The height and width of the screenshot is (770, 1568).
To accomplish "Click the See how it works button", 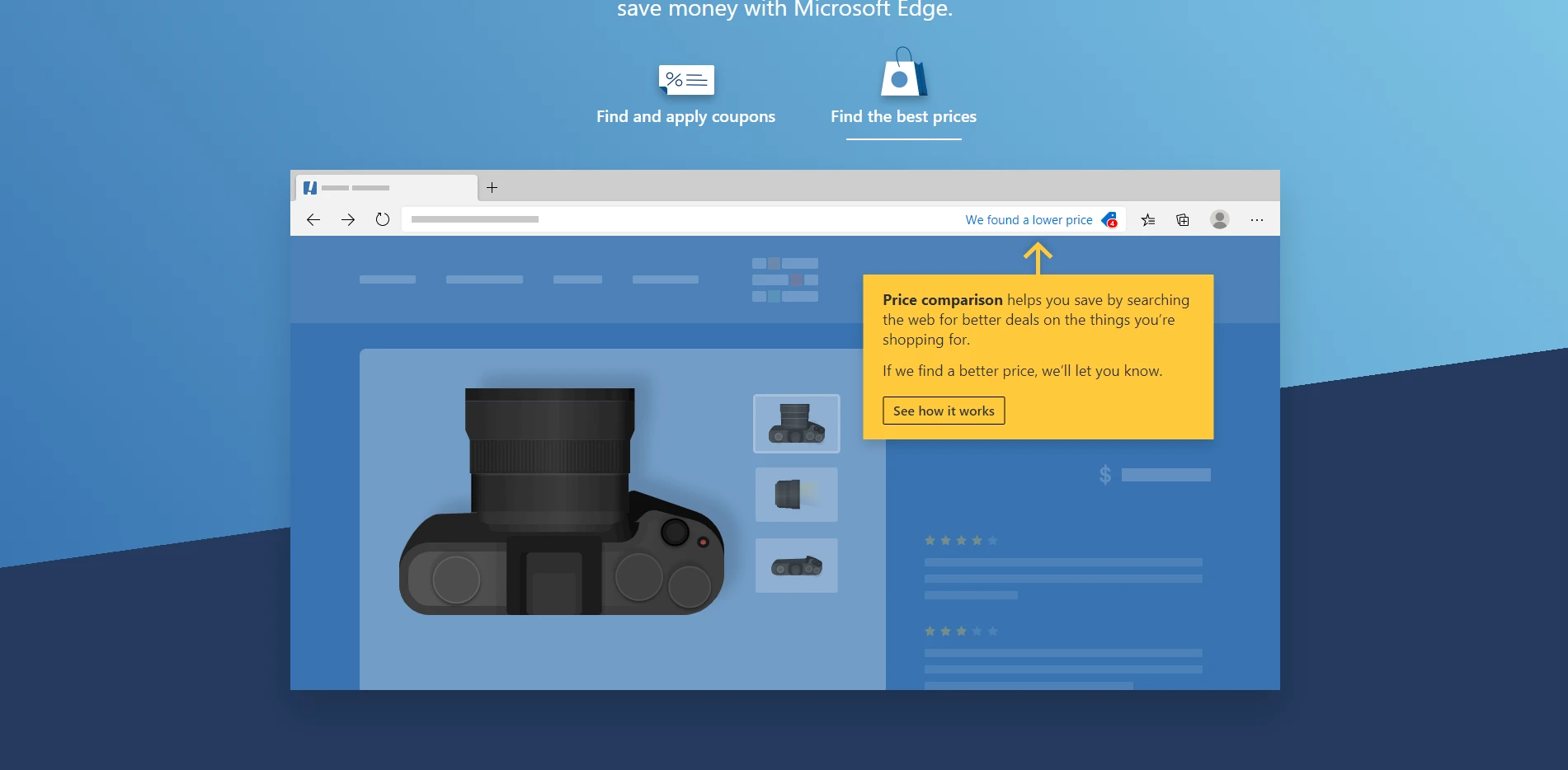I will click(x=944, y=411).
